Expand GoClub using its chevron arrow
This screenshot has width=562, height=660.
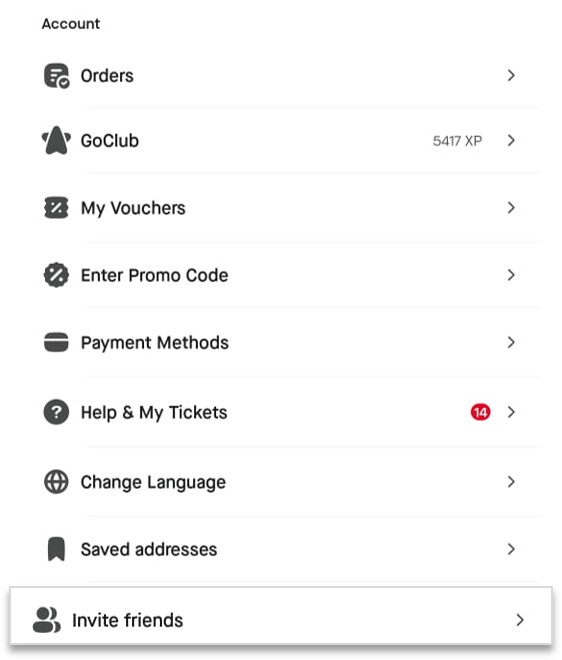point(511,140)
